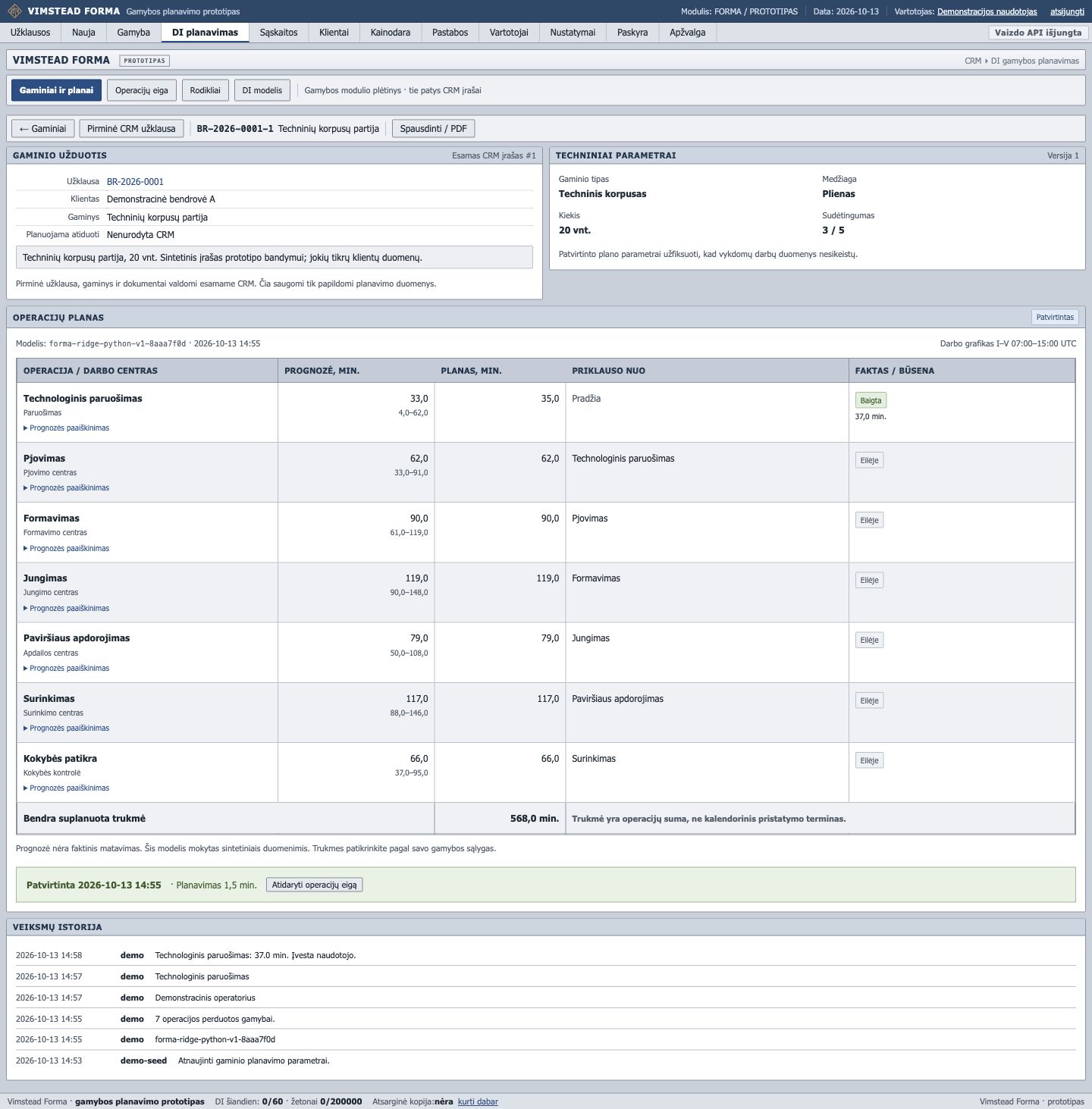The image size is (1092, 1109).
Task: Open the Pirminė CRM užklausa button
Action: (131, 129)
